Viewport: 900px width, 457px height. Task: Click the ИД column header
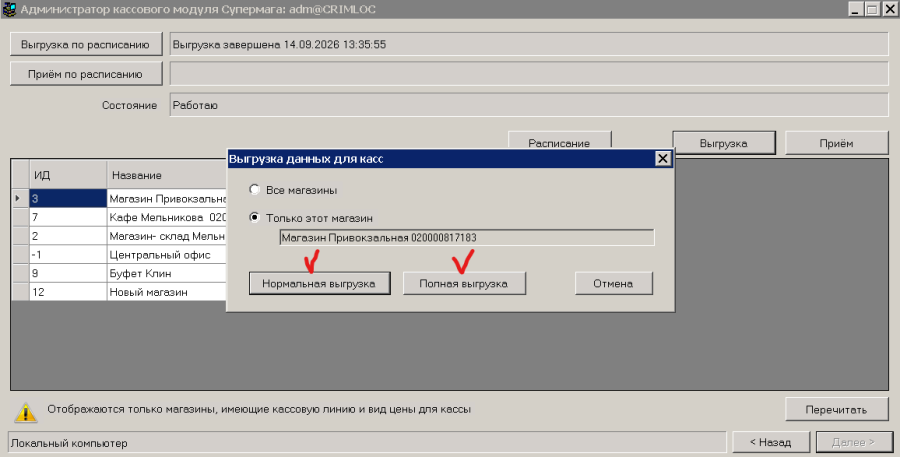[68, 175]
